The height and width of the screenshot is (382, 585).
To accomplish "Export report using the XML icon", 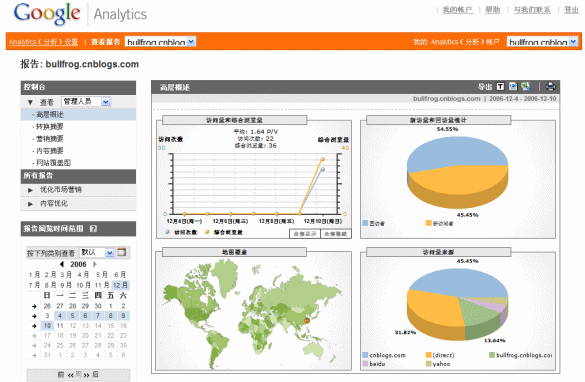I will tap(513, 87).
